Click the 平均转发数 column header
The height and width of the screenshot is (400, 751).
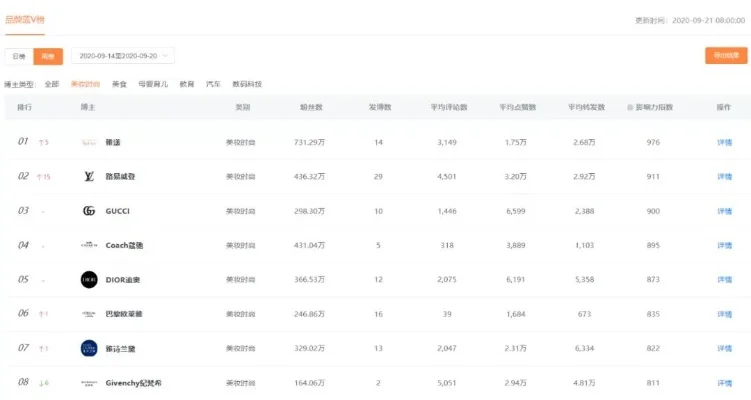tap(586, 107)
